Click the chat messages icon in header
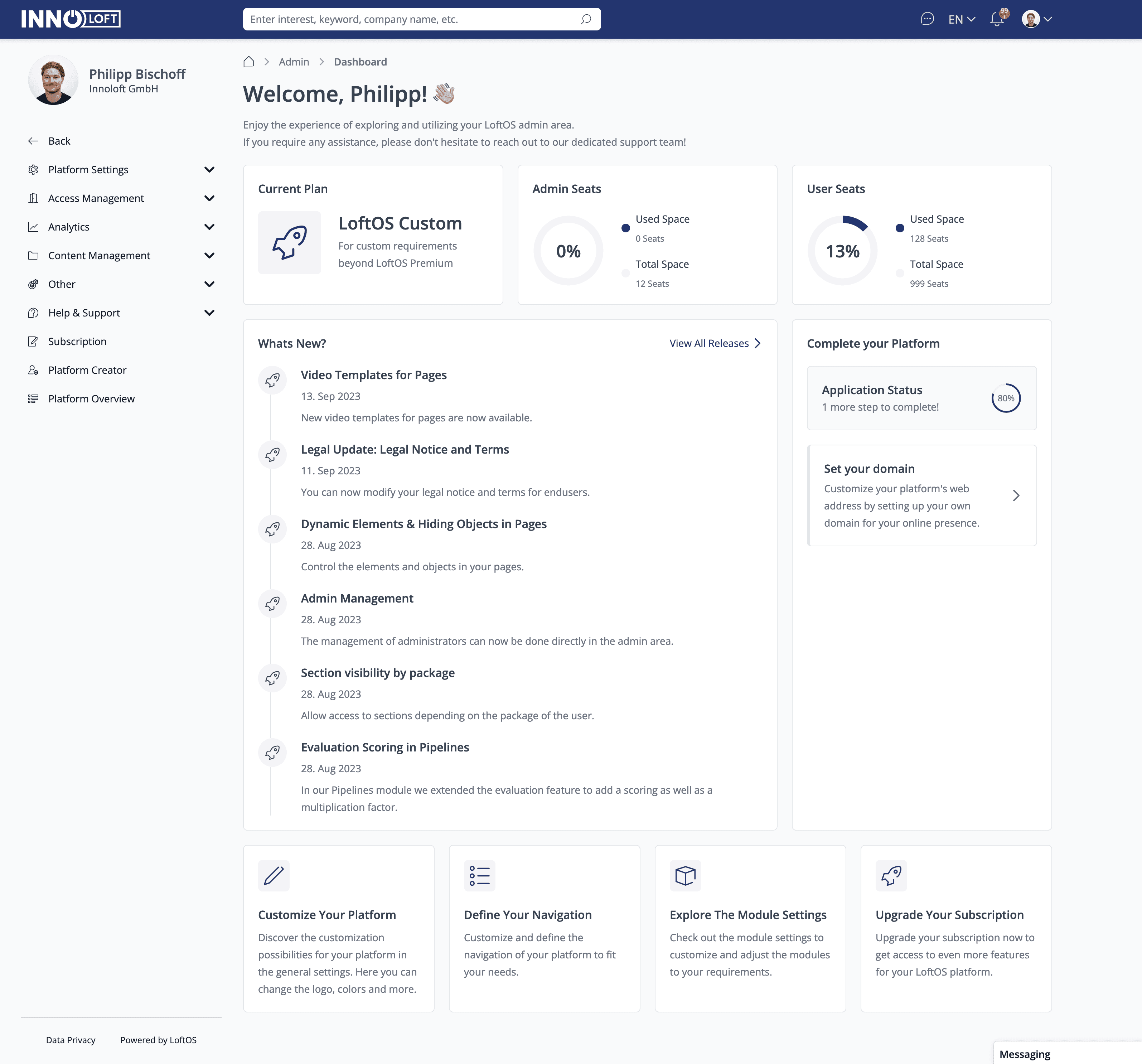The image size is (1142, 1064). click(x=926, y=19)
